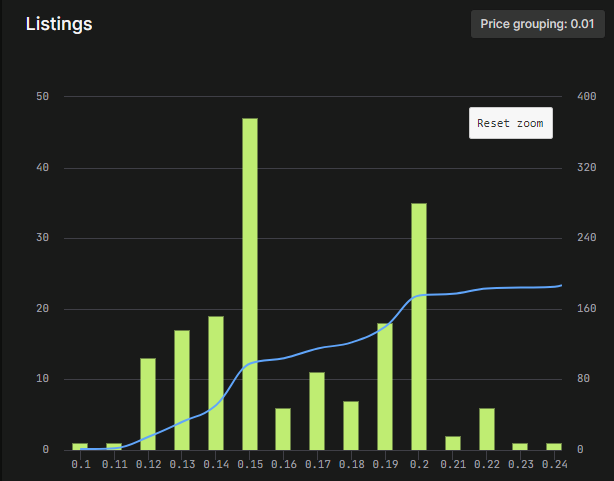Click the small bar at price 0.24
This screenshot has height=481, width=614.
(554, 447)
